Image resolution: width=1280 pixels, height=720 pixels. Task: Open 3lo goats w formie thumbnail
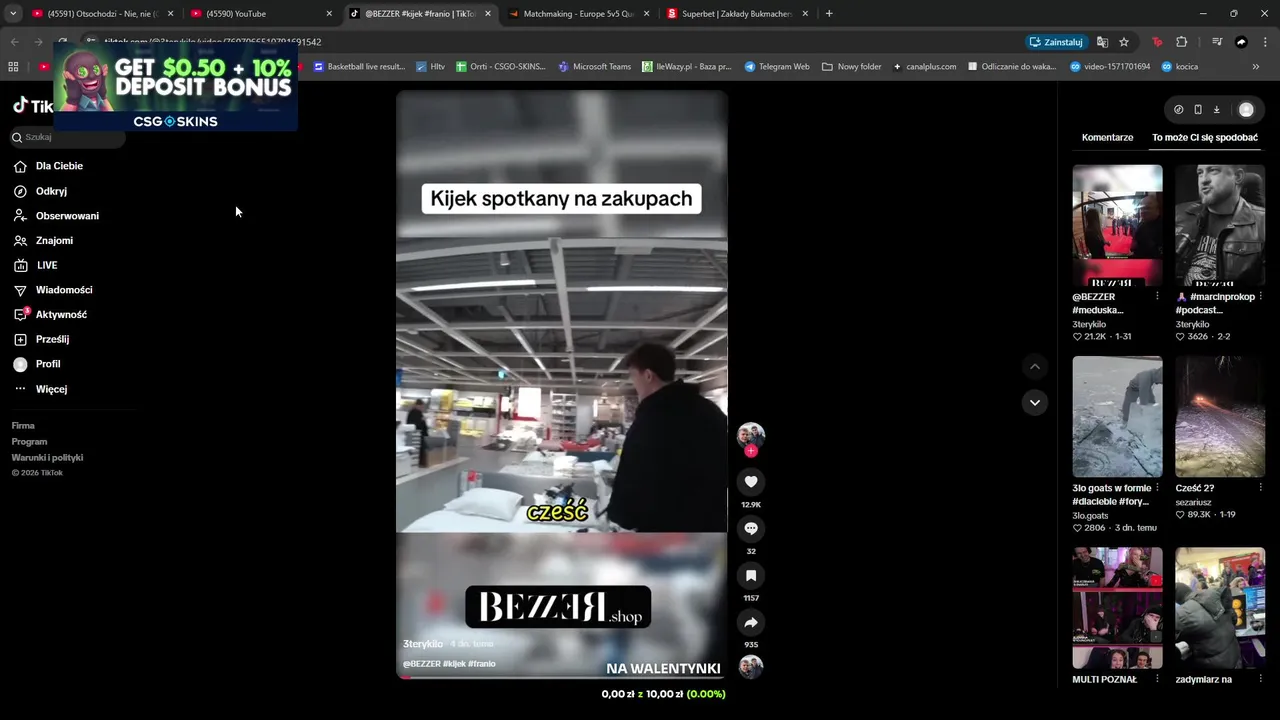click(x=1117, y=417)
